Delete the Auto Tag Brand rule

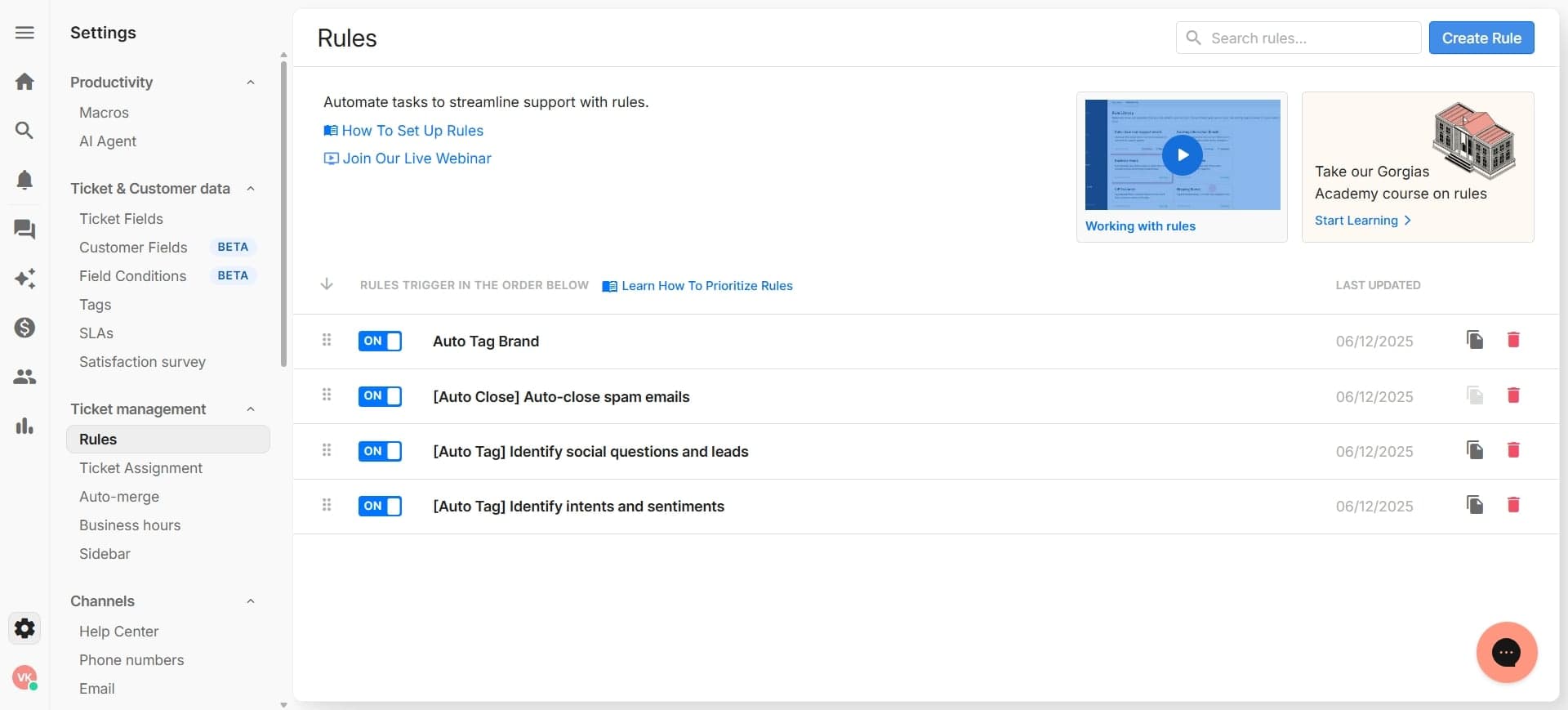[1513, 340]
